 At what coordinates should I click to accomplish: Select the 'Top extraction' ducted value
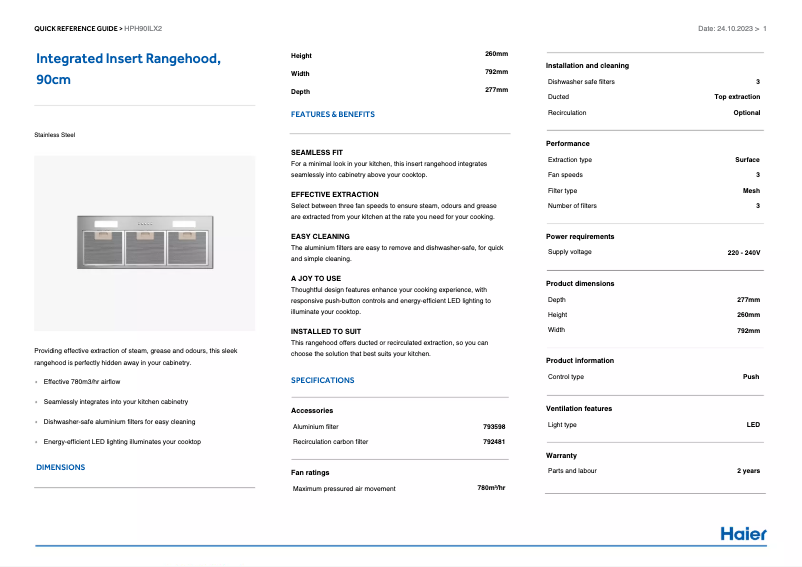click(x=736, y=97)
